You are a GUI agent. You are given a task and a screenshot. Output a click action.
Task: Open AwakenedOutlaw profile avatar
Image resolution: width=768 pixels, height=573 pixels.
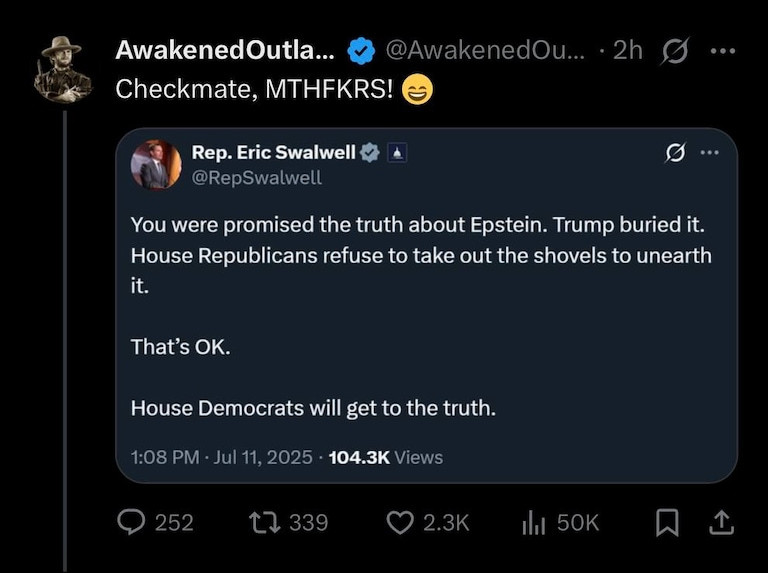click(x=63, y=70)
